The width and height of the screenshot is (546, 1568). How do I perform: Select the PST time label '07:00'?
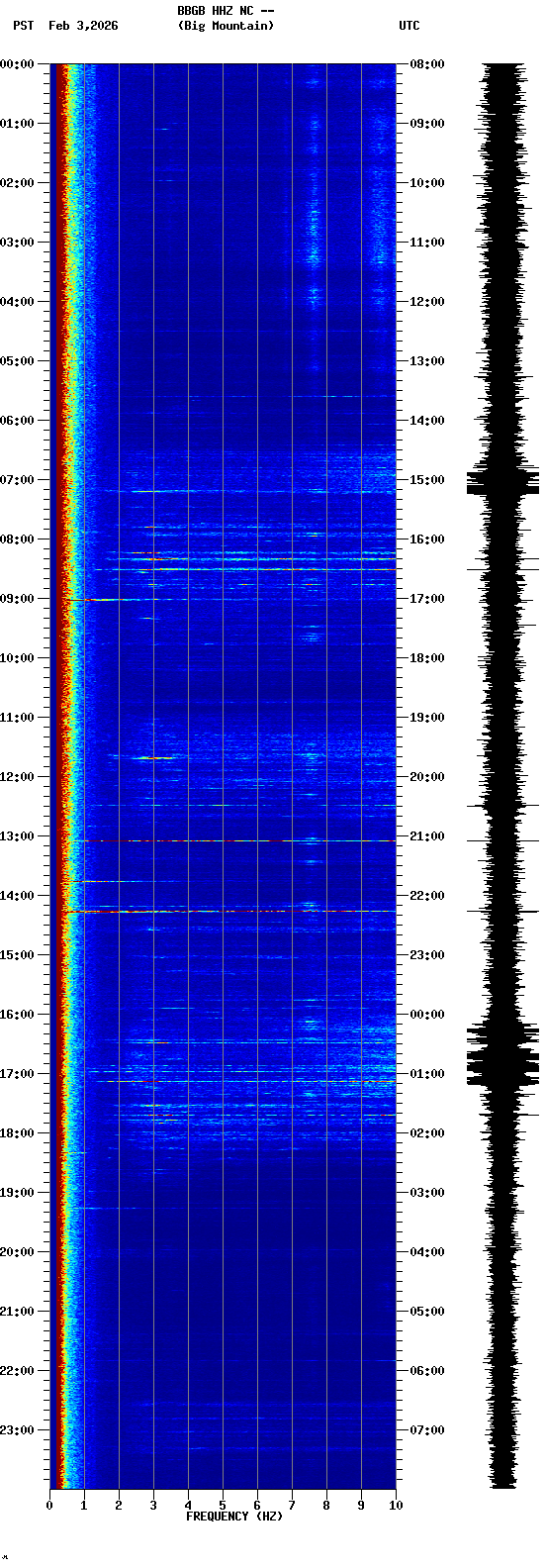(17, 480)
